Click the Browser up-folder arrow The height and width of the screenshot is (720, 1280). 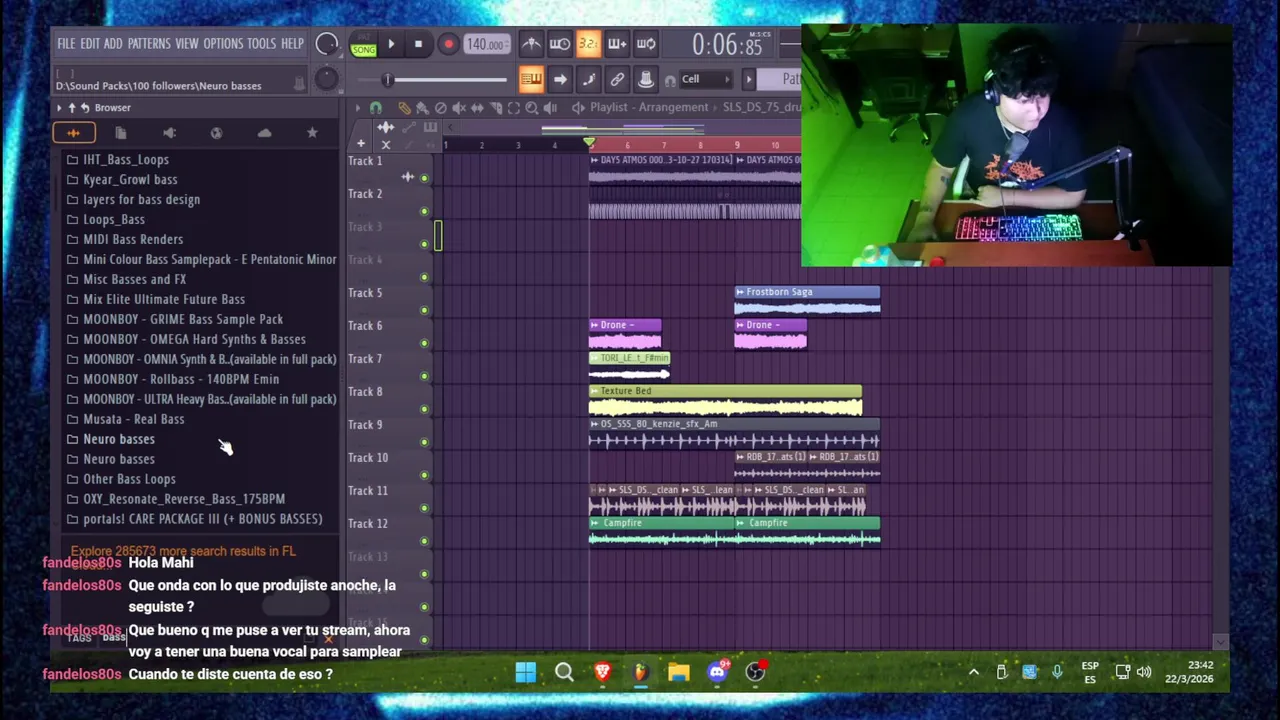(72, 108)
